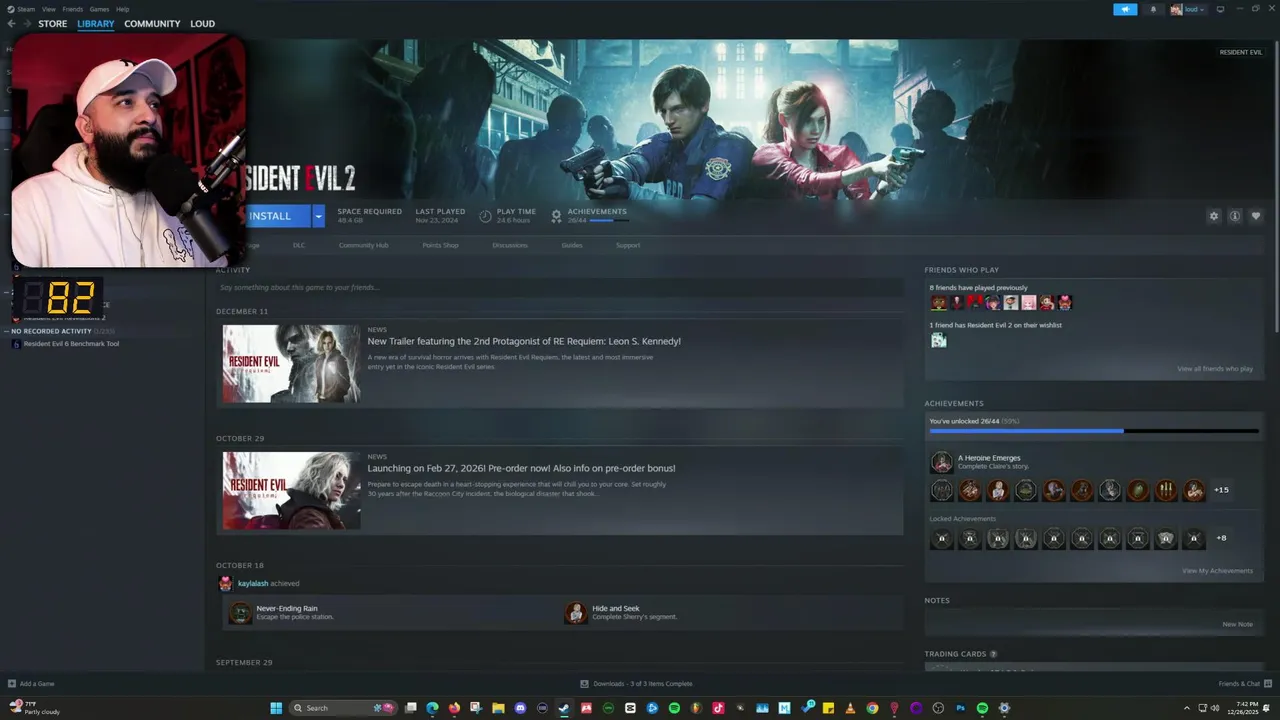The image size is (1280, 720).
Task: Open the Games menu
Action: coord(99,9)
